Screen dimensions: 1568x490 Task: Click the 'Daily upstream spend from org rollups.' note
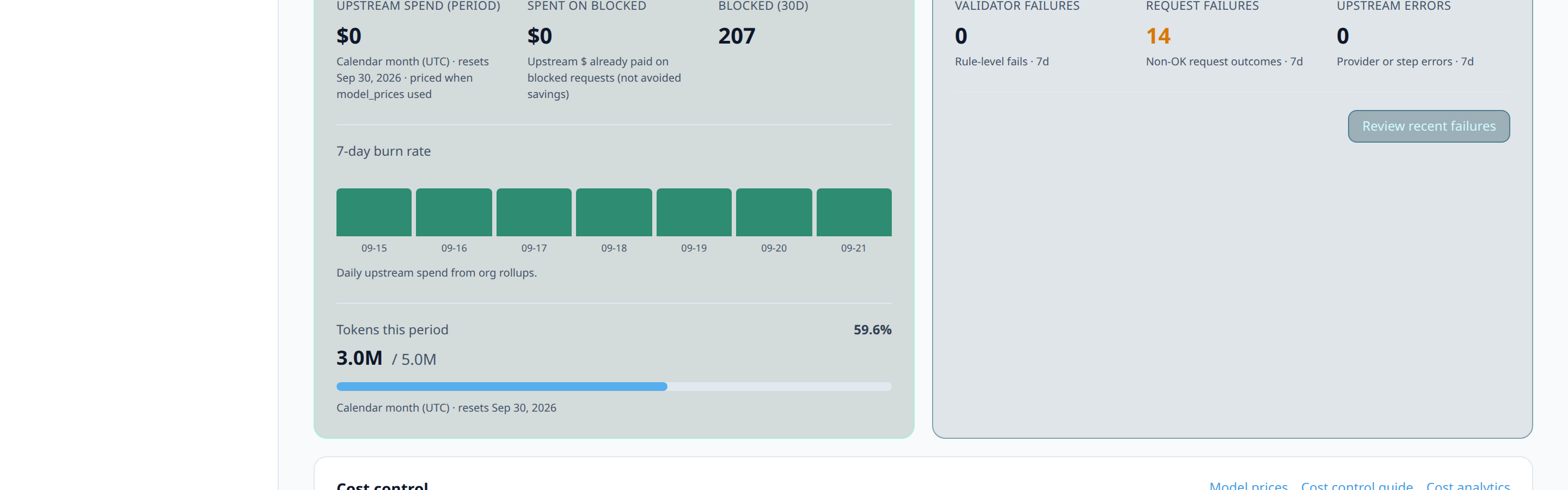click(437, 273)
